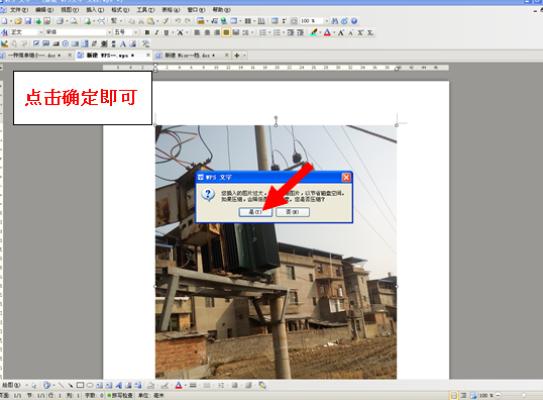Viewport: 543px width, 400px height.
Task: Click the align center icon
Action: point(207,33)
